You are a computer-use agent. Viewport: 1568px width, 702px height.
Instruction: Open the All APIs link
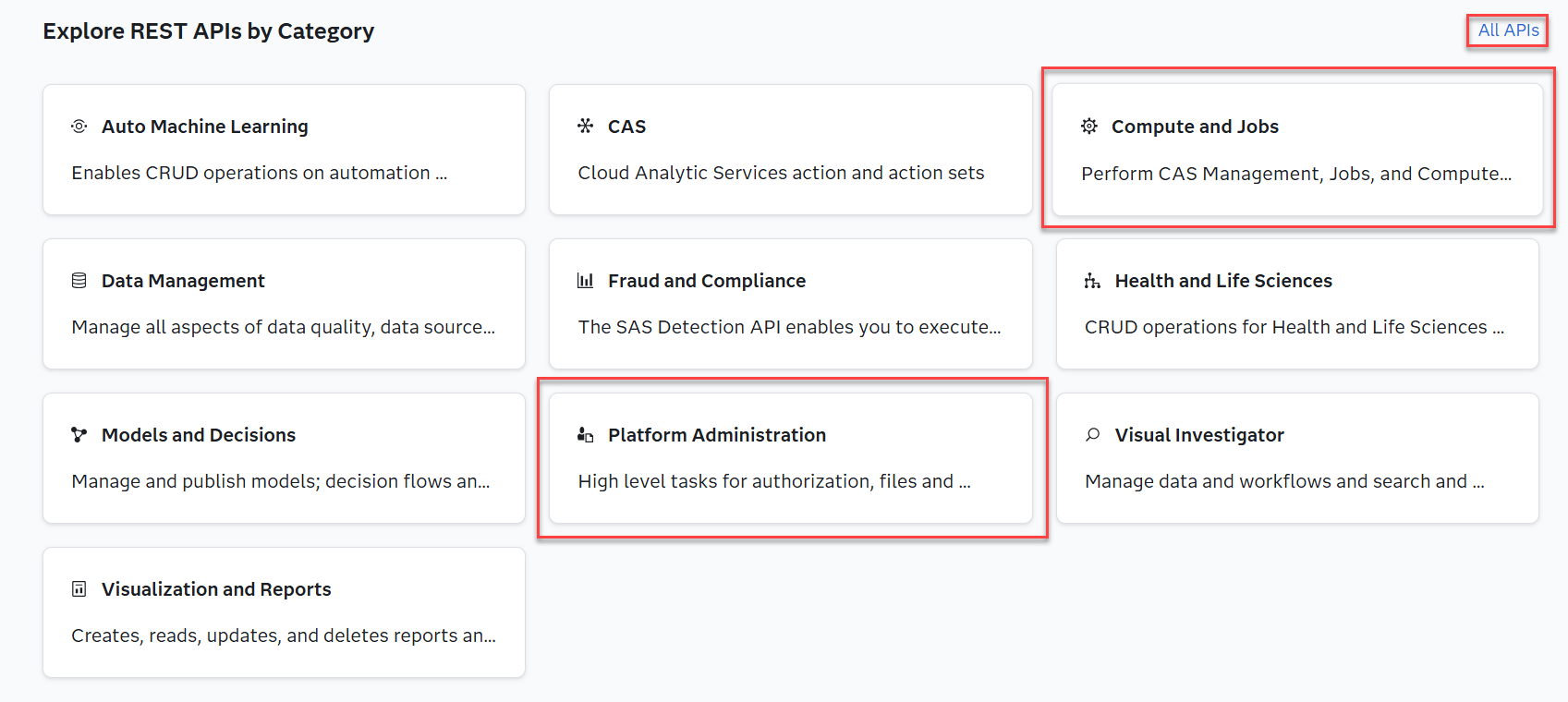1507,30
